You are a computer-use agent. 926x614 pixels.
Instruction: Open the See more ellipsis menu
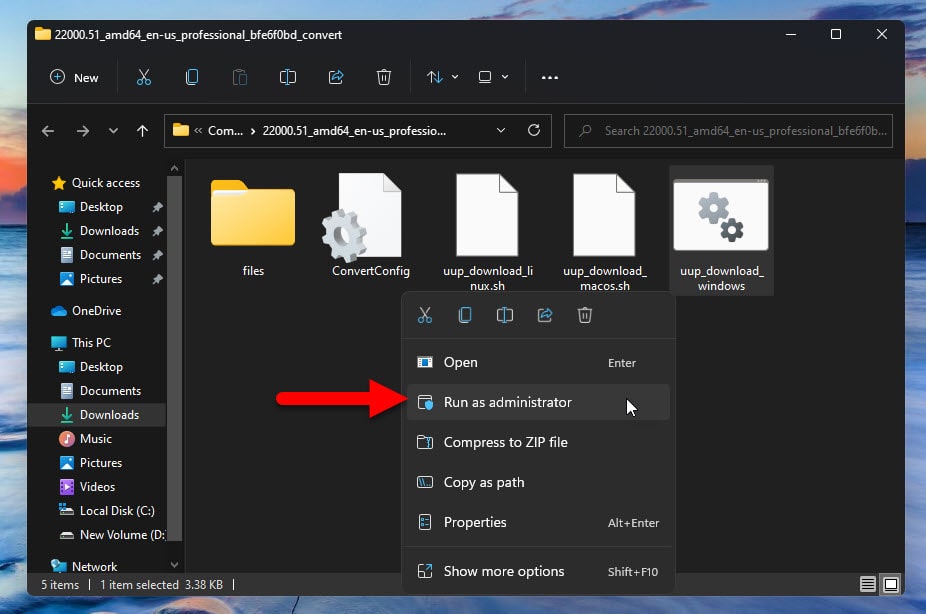tap(549, 77)
